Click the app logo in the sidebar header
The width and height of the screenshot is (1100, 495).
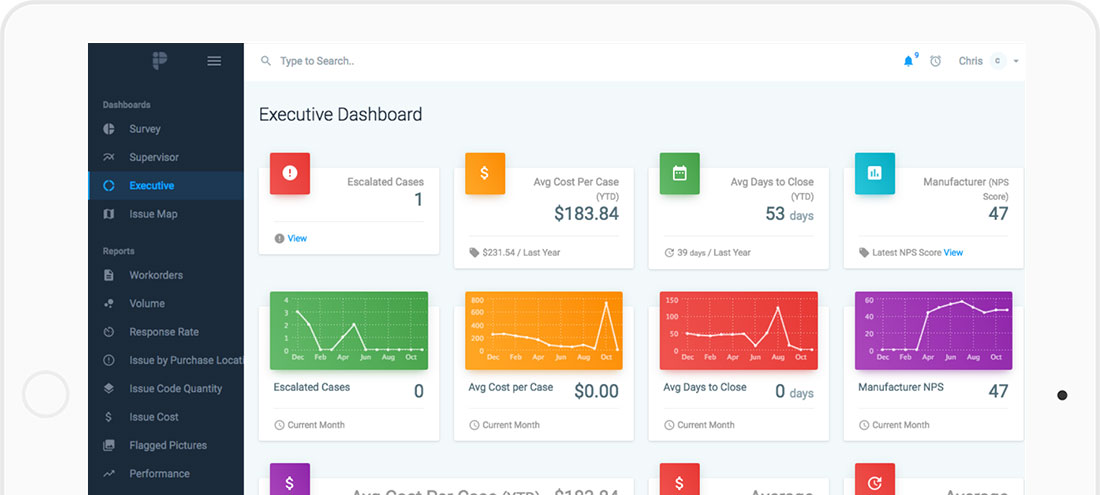(159, 61)
